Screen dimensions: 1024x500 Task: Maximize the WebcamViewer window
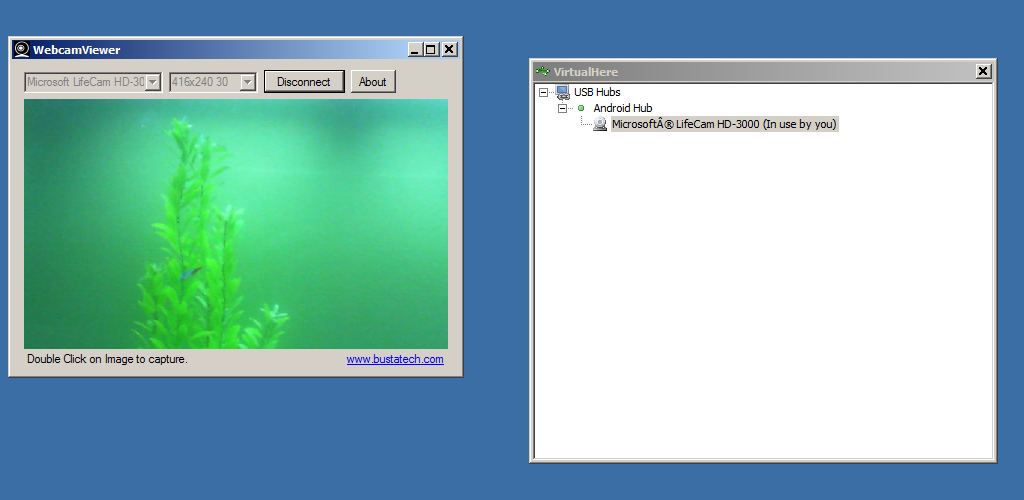431,50
